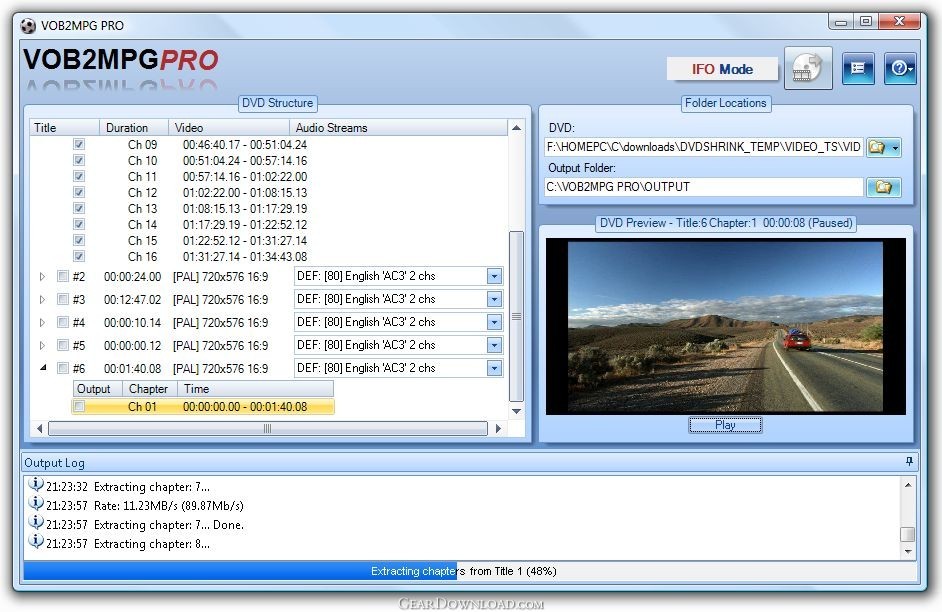The width and height of the screenshot is (942, 612).
Task: Uncheck chapter Ch 11 checkbox
Action: (79, 177)
